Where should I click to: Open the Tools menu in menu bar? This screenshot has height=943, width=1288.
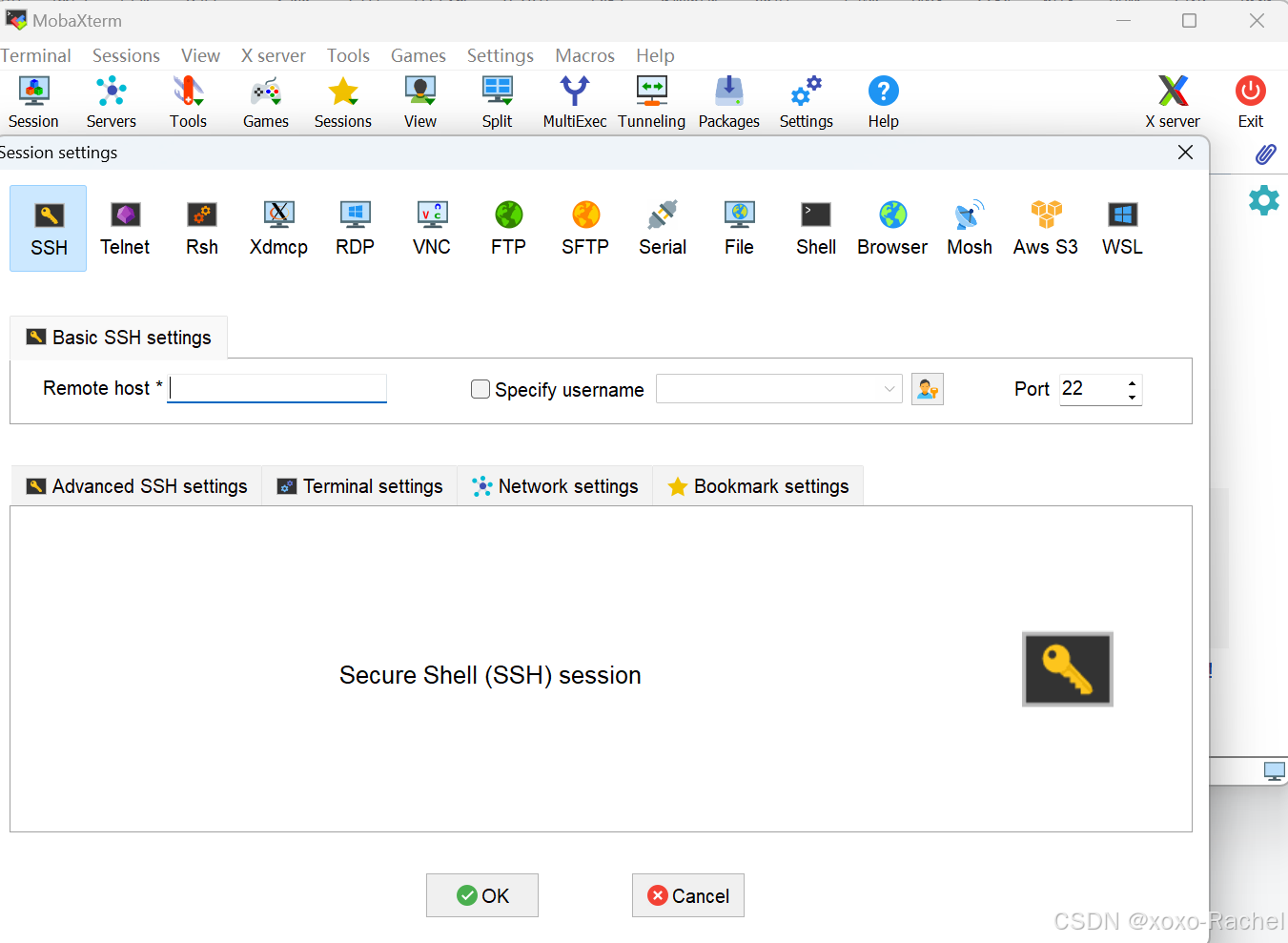click(348, 55)
